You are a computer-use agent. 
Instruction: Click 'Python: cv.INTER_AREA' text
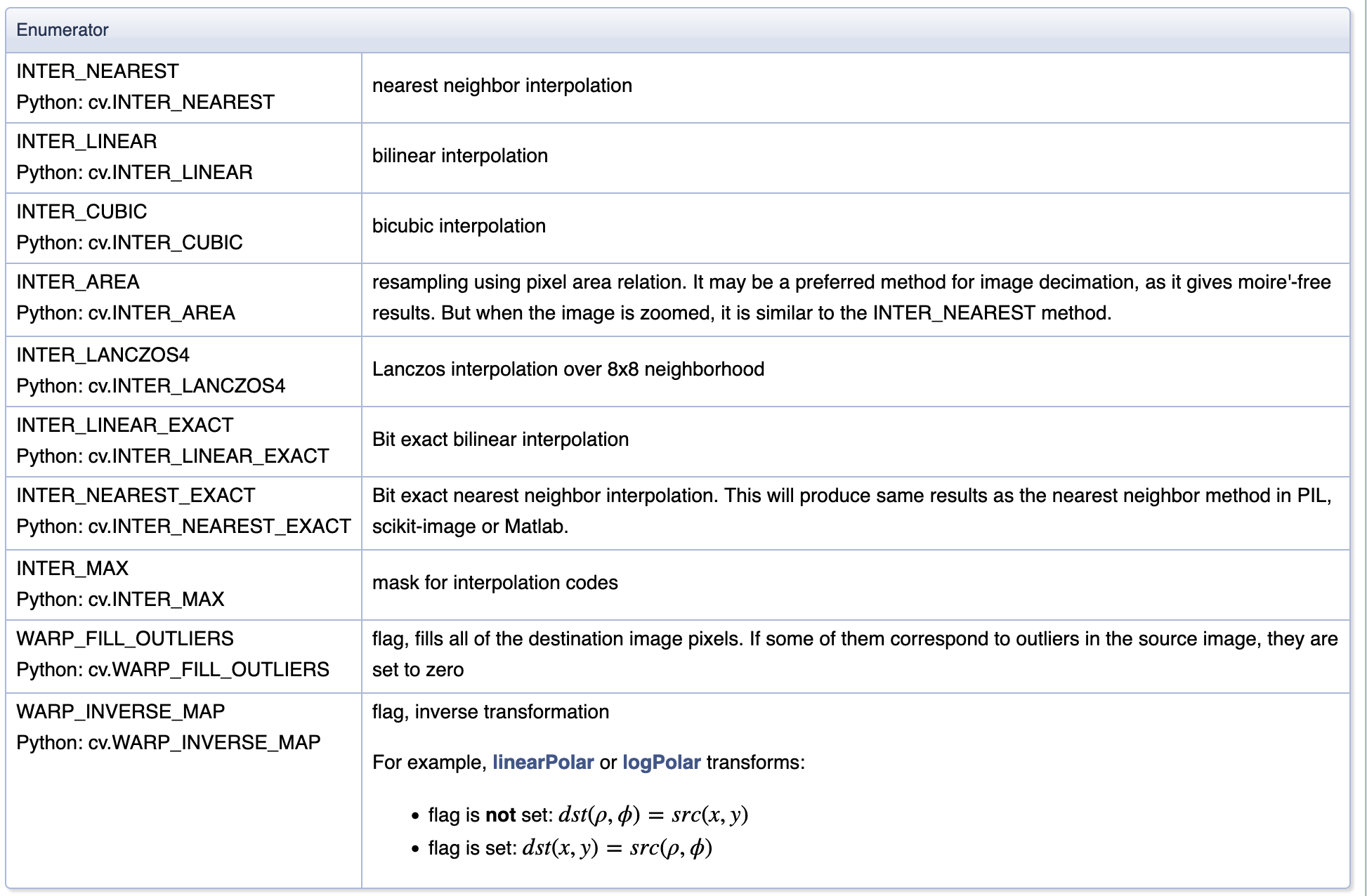click(x=126, y=312)
